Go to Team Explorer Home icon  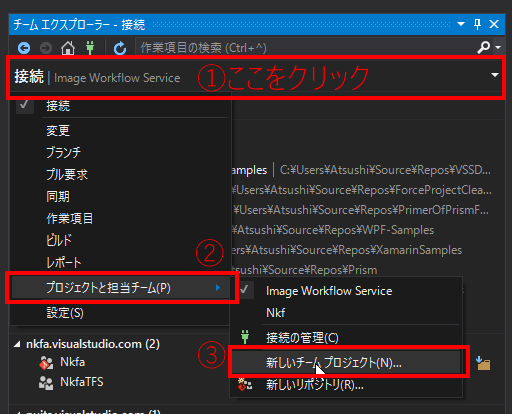pyautogui.click(x=68, y=48)
